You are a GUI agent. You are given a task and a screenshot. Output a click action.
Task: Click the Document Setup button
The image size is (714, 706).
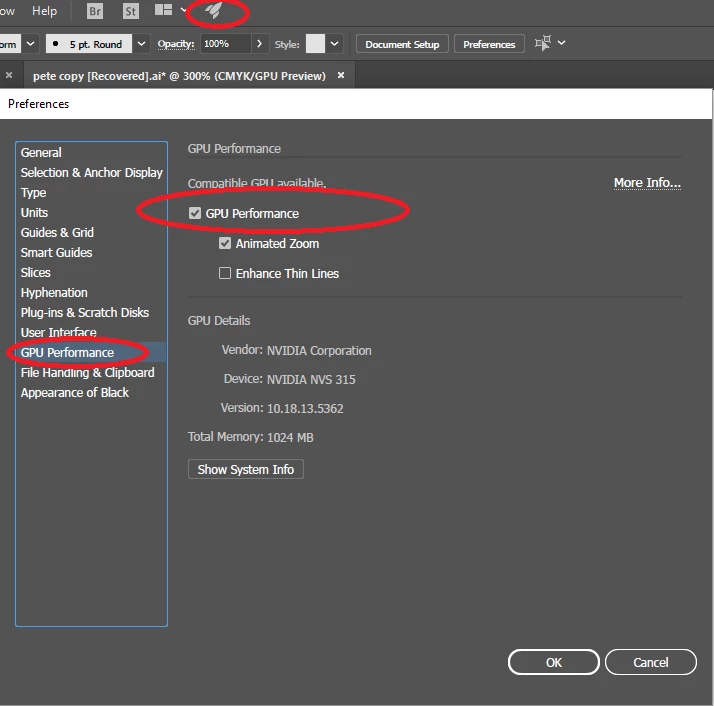click(402, 44)
